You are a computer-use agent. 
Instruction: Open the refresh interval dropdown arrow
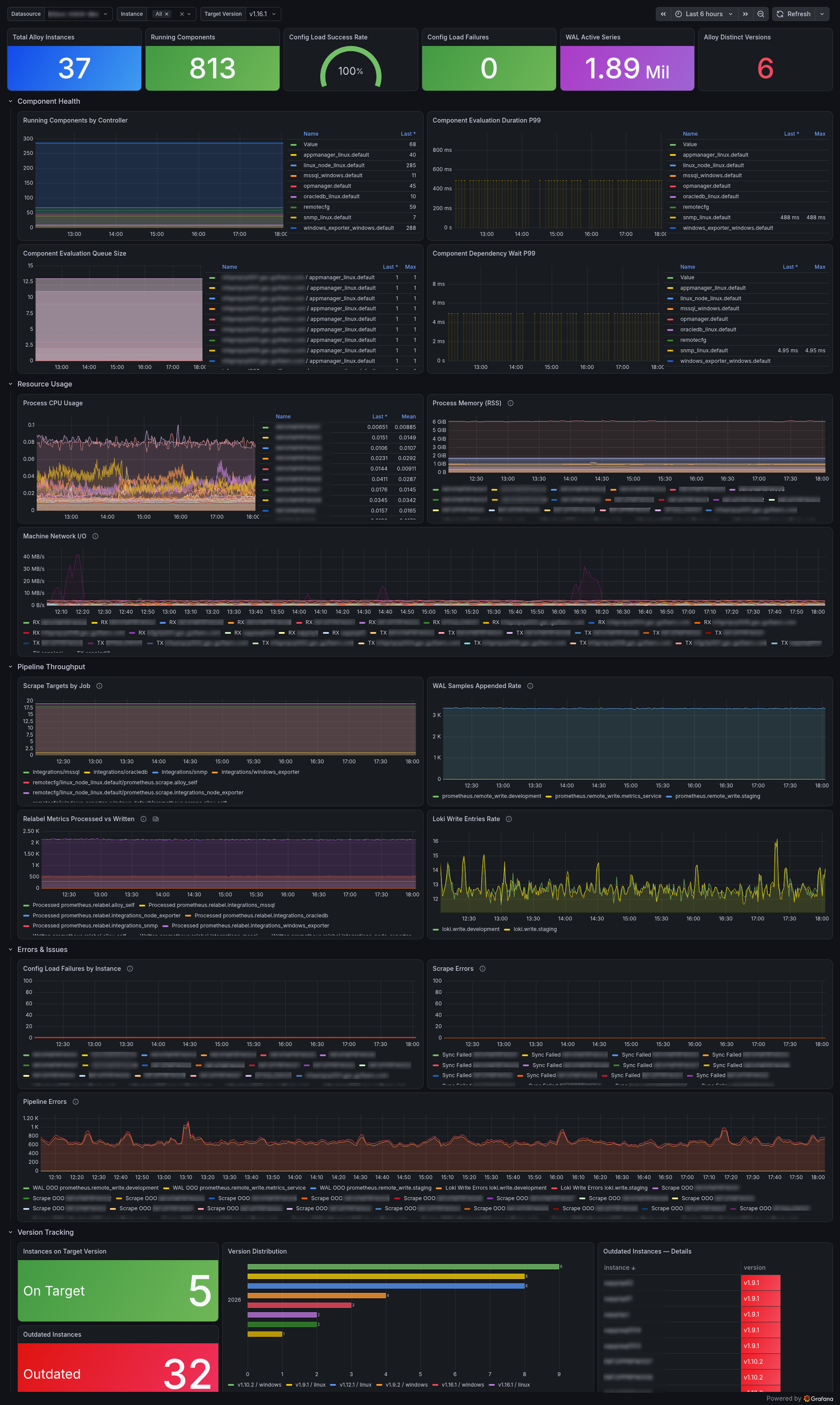click(822, 14)
